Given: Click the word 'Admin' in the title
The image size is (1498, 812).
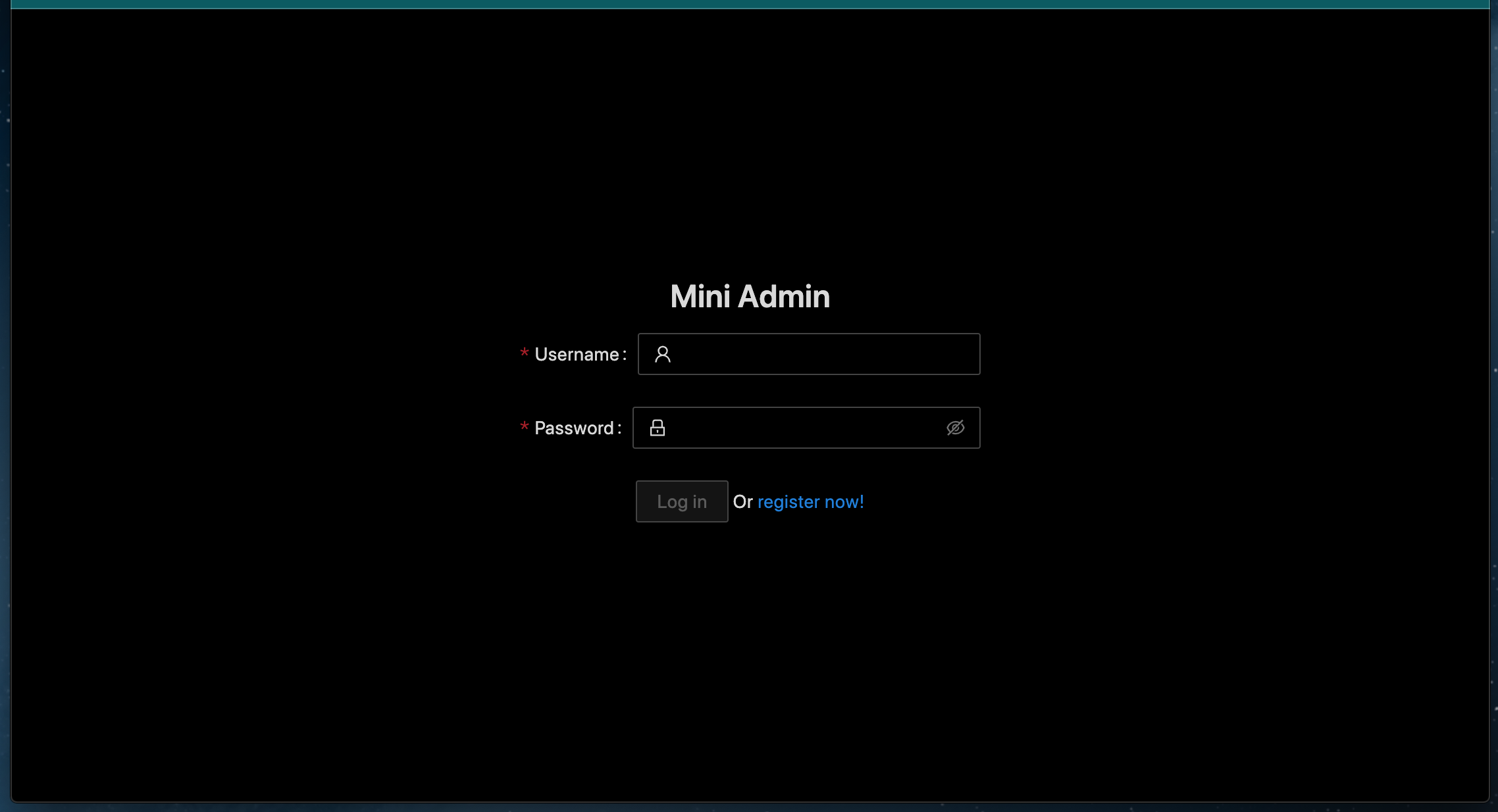Looking at the screenshot, I should 784,297.
